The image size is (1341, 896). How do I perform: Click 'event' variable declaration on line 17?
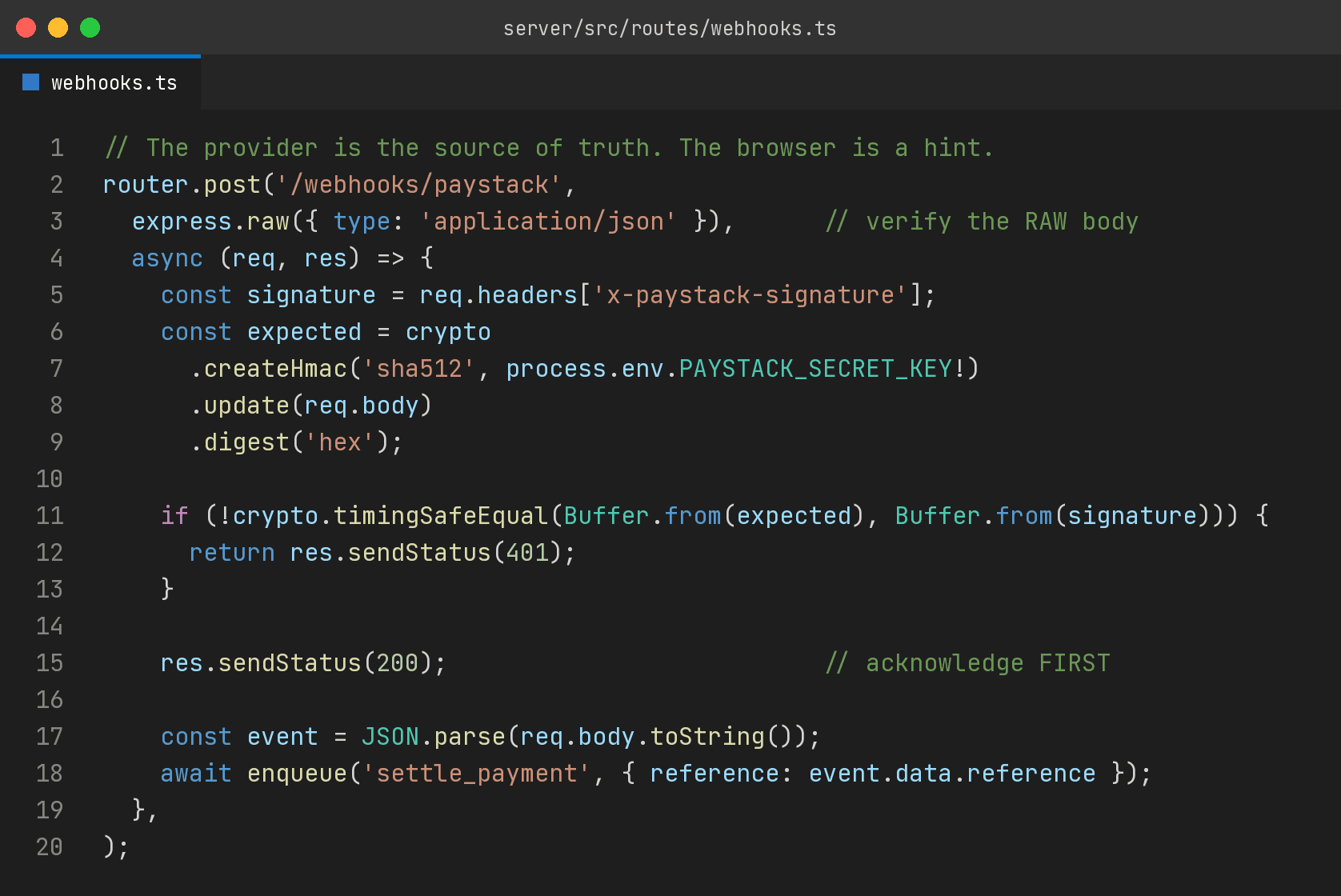point(282,737)
